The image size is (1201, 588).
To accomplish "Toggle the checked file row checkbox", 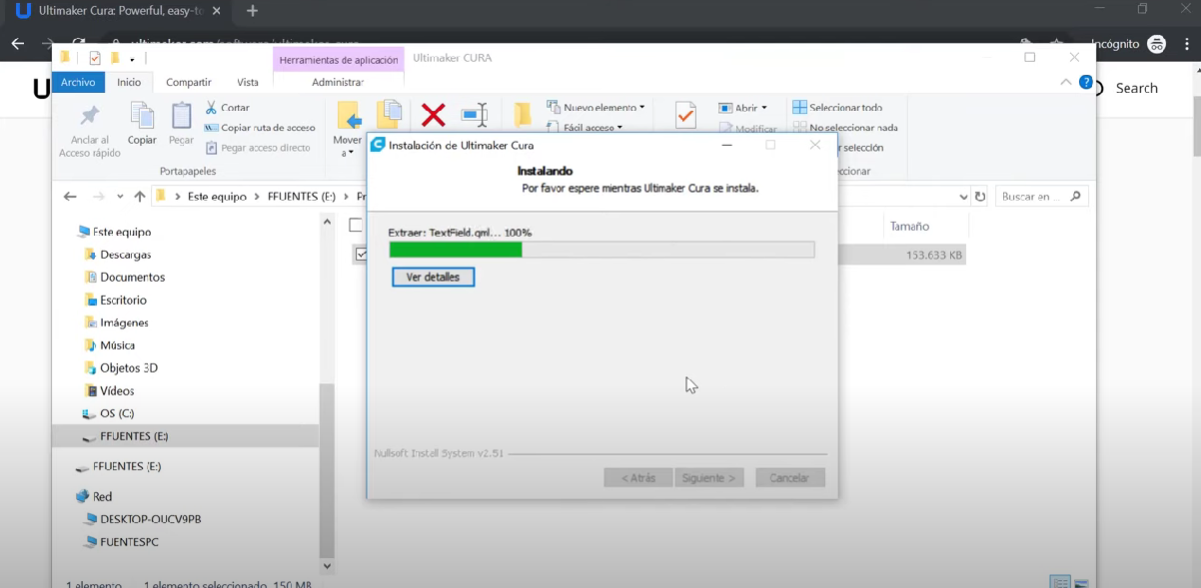I will point(361,255).
